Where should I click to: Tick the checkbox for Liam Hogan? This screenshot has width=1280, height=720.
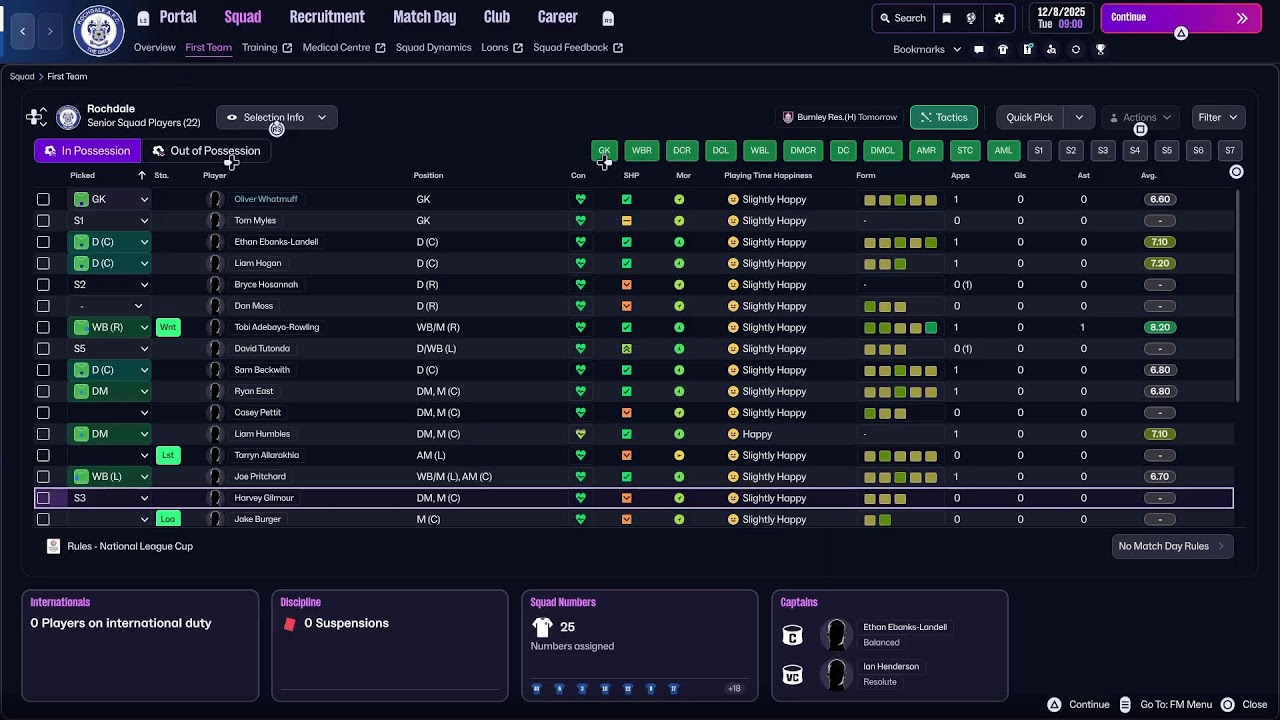click(43, 263)
